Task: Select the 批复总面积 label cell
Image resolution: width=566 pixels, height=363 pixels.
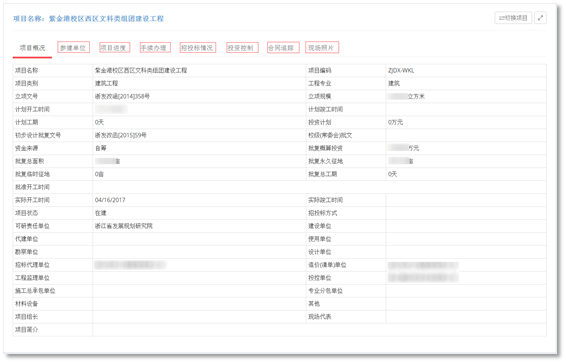Action: point(53,161)
